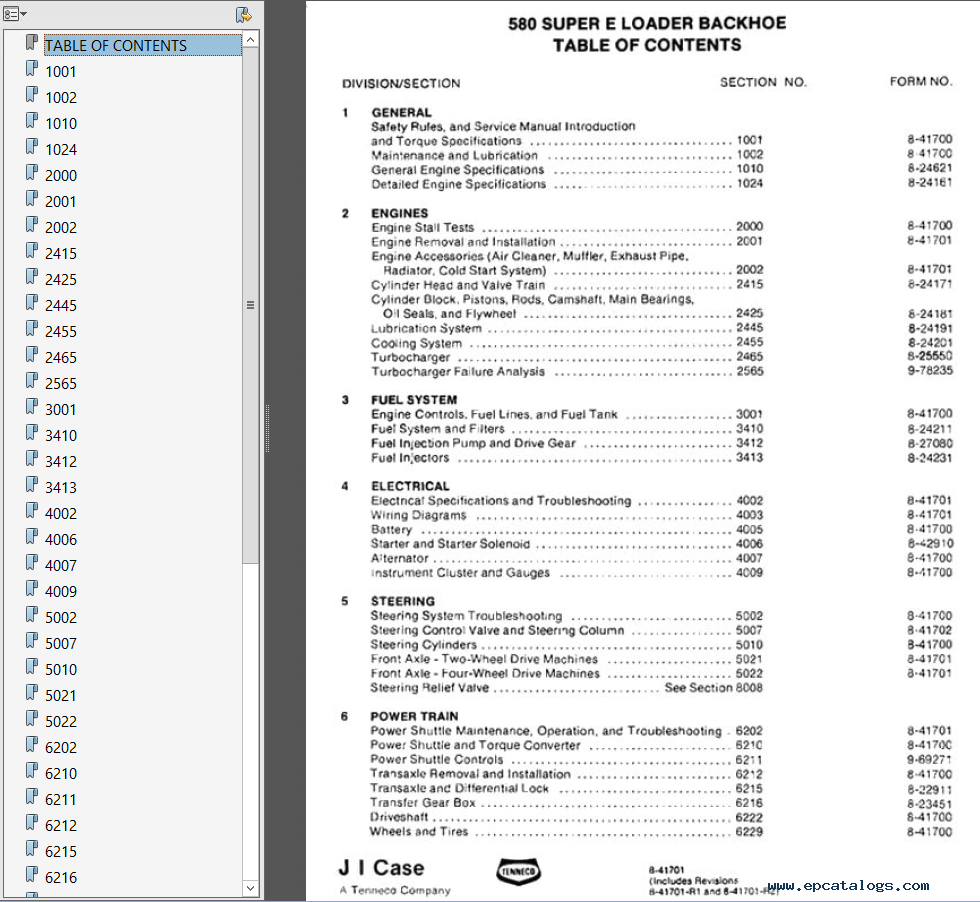The width and height of the screenshot is (980, 902).
Task: Click the 'ELECTRICAL' division heading
Action: point(410,486)
